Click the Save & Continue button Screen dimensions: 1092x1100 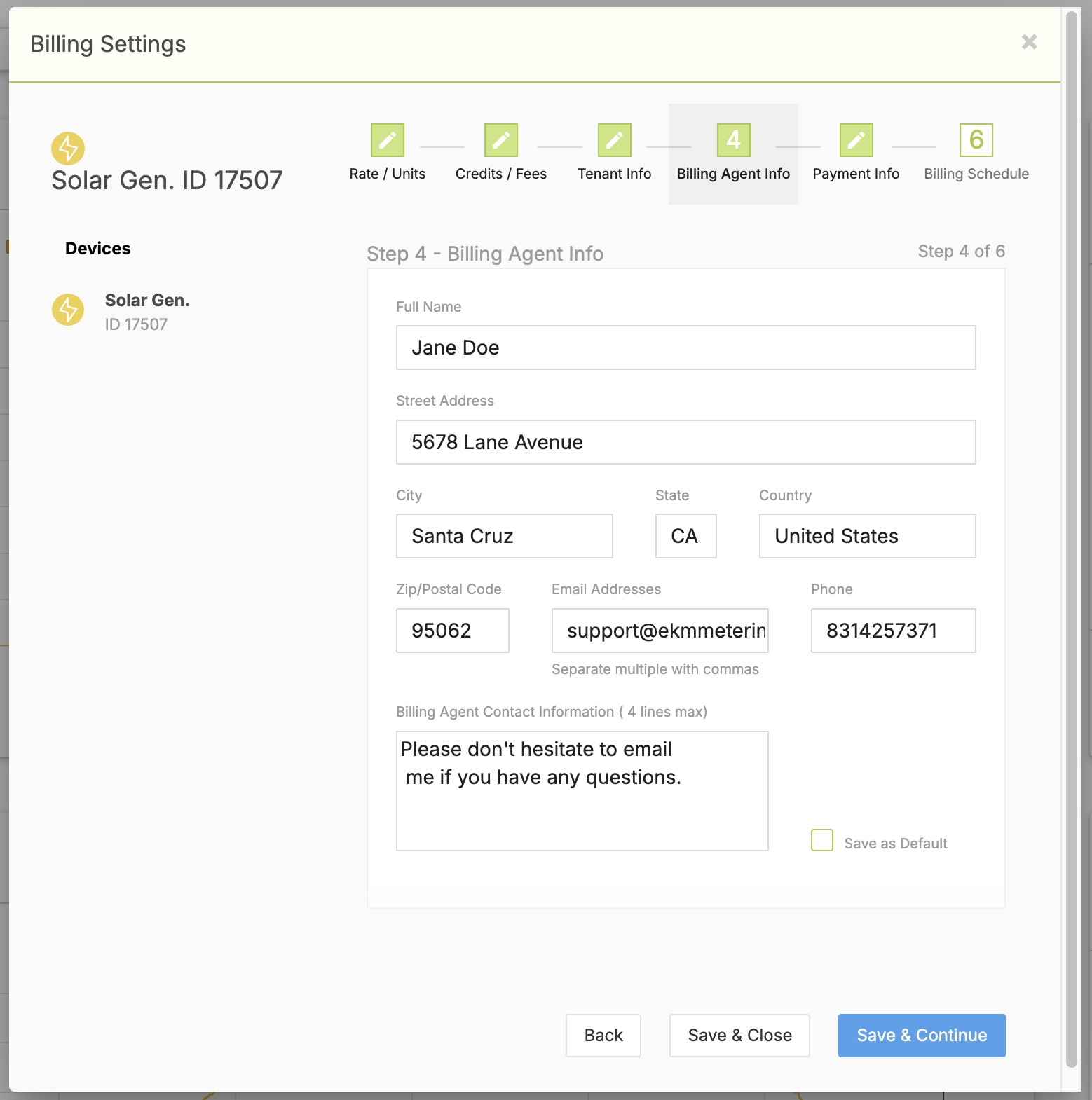coord(922,1036)
